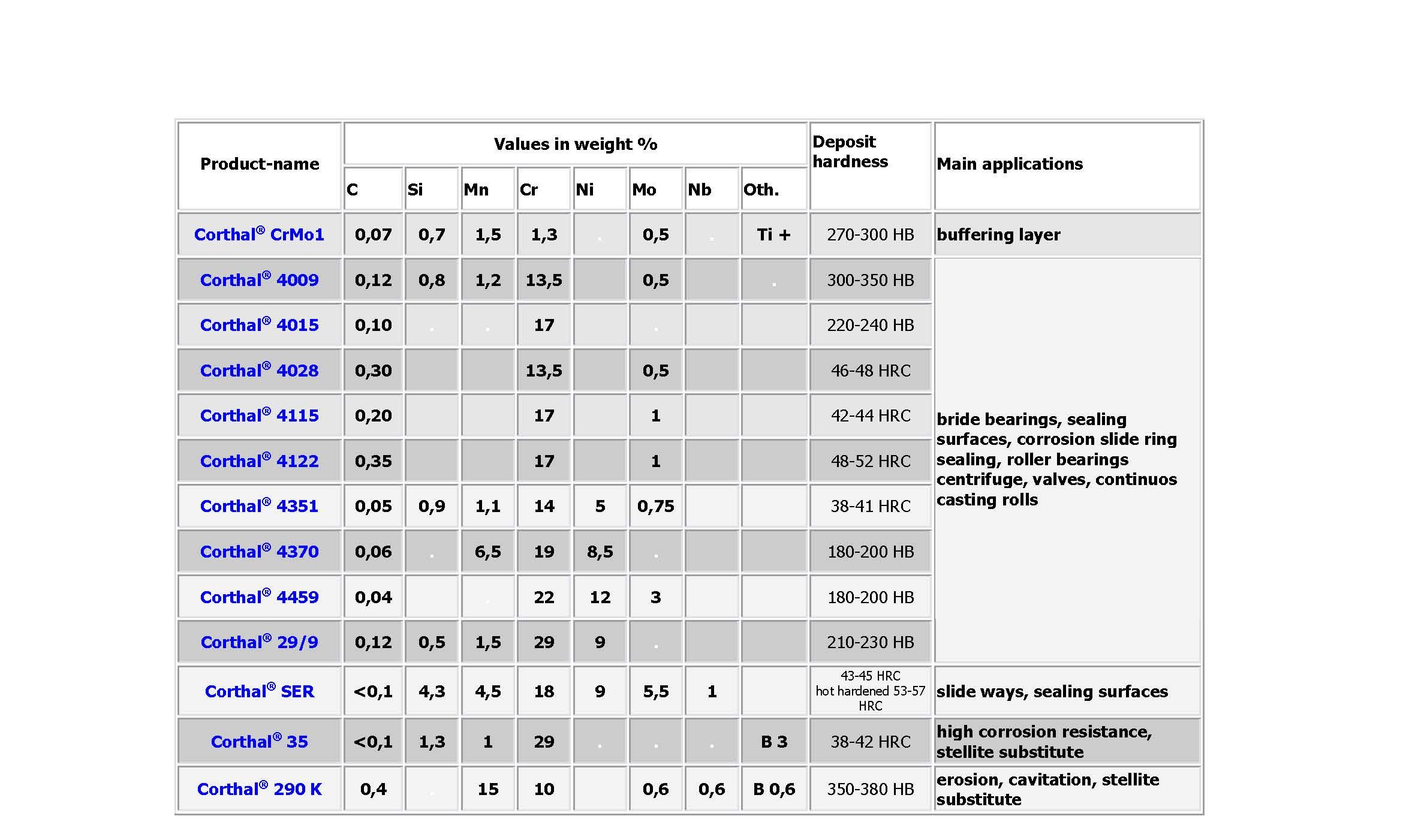The height and width of the screenshot is (840, 1403).
Task: Click the 210-230 HB hardness cell
Action: pos(871,642)
